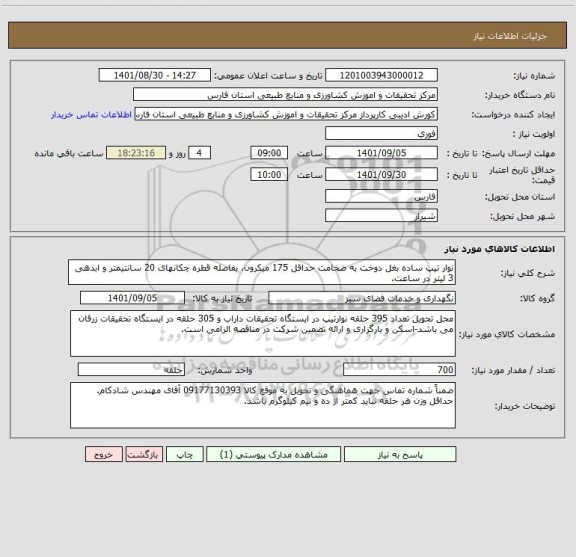This screenshot has width=576, height=557.
Task: Click the buyer organization name field
Action: (285, 94)
